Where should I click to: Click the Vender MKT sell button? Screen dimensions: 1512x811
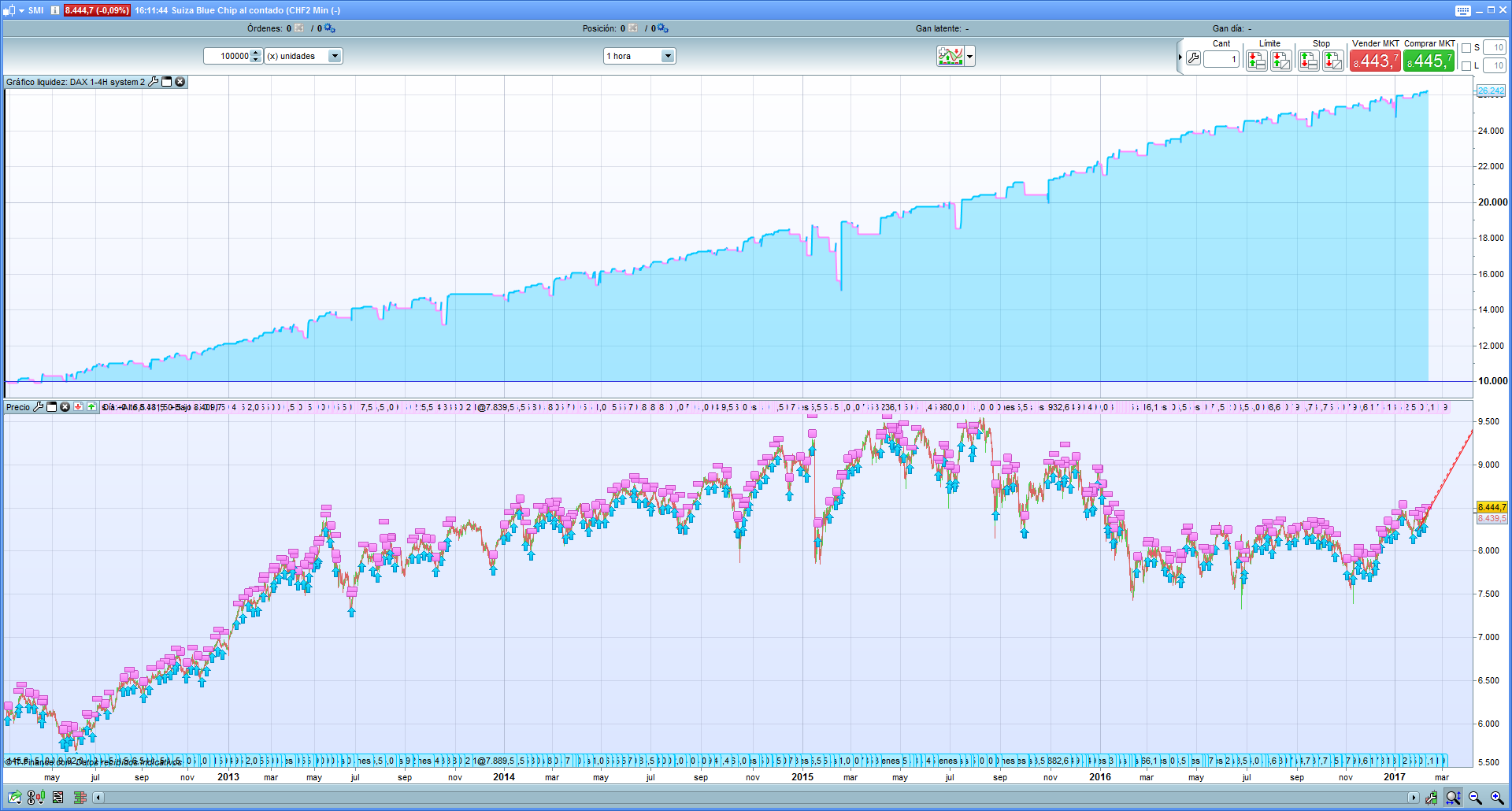1375,61
